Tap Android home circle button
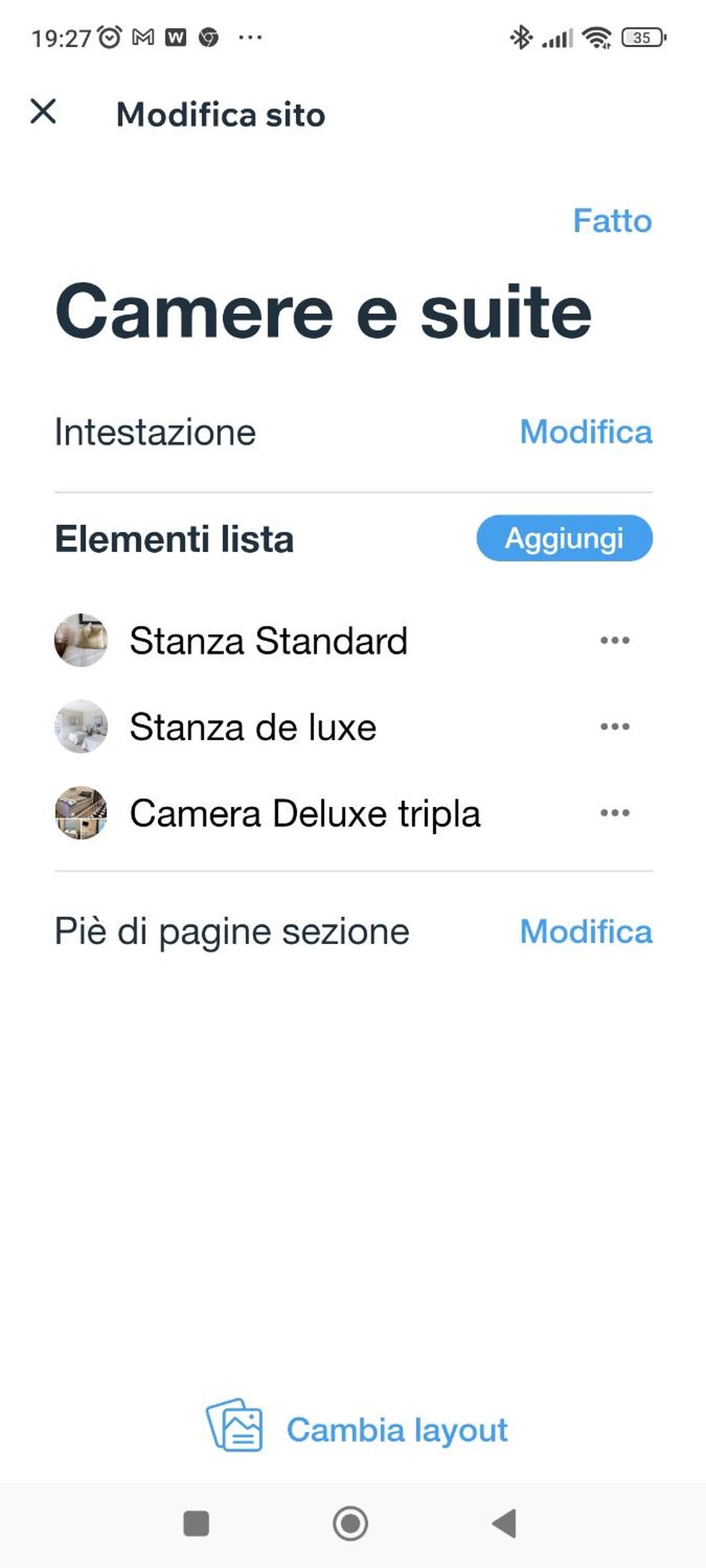 pos(350,1524)
